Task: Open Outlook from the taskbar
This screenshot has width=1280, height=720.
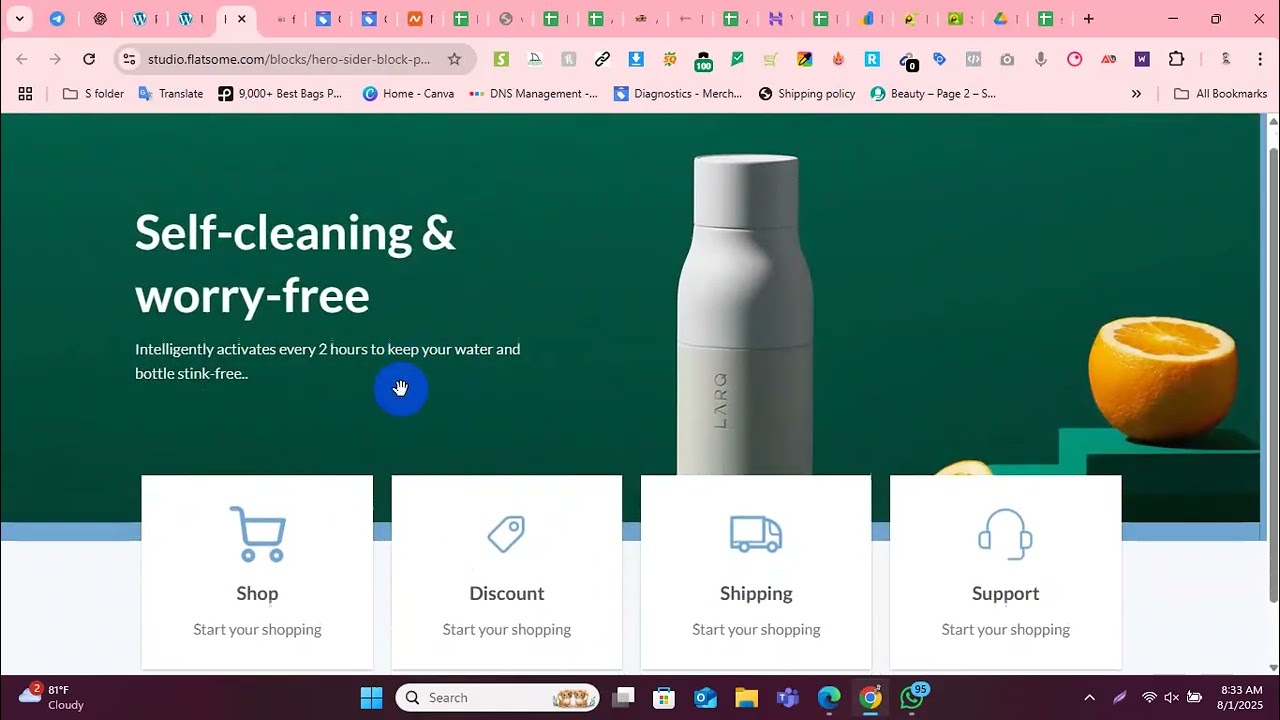Action: pyautogui.click(x=705, y=698)
